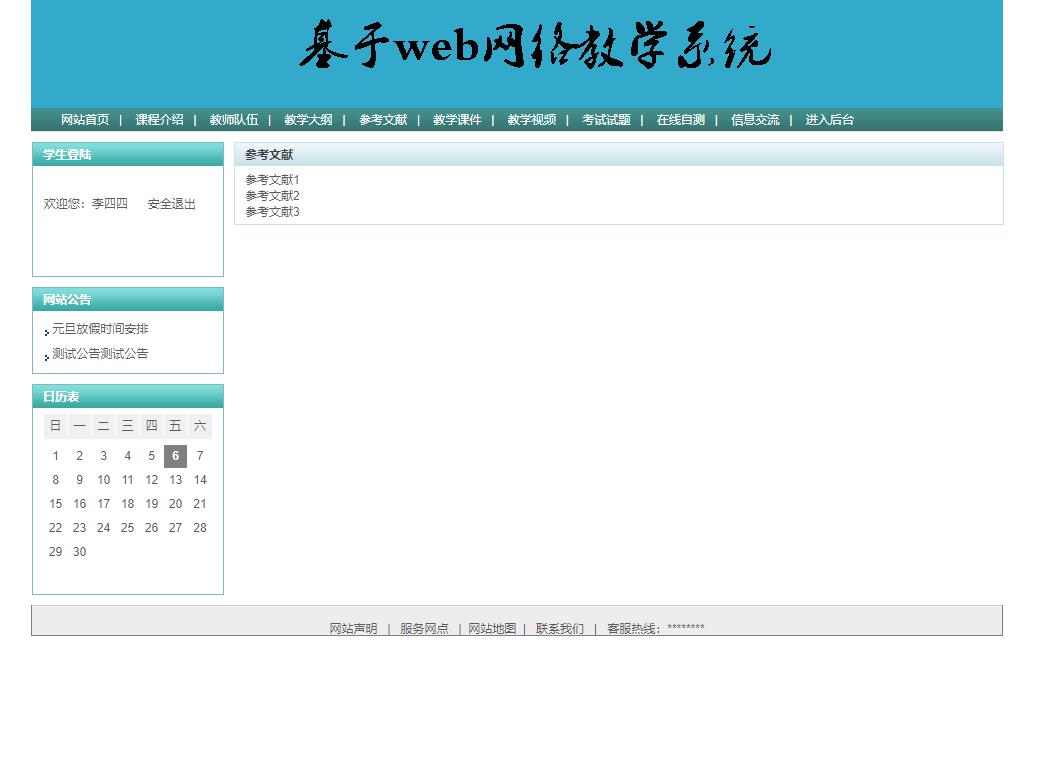Go to the 教学视频 page
Image resolution: width=1059 pixels, height=766 pixels.
point(531,119)
